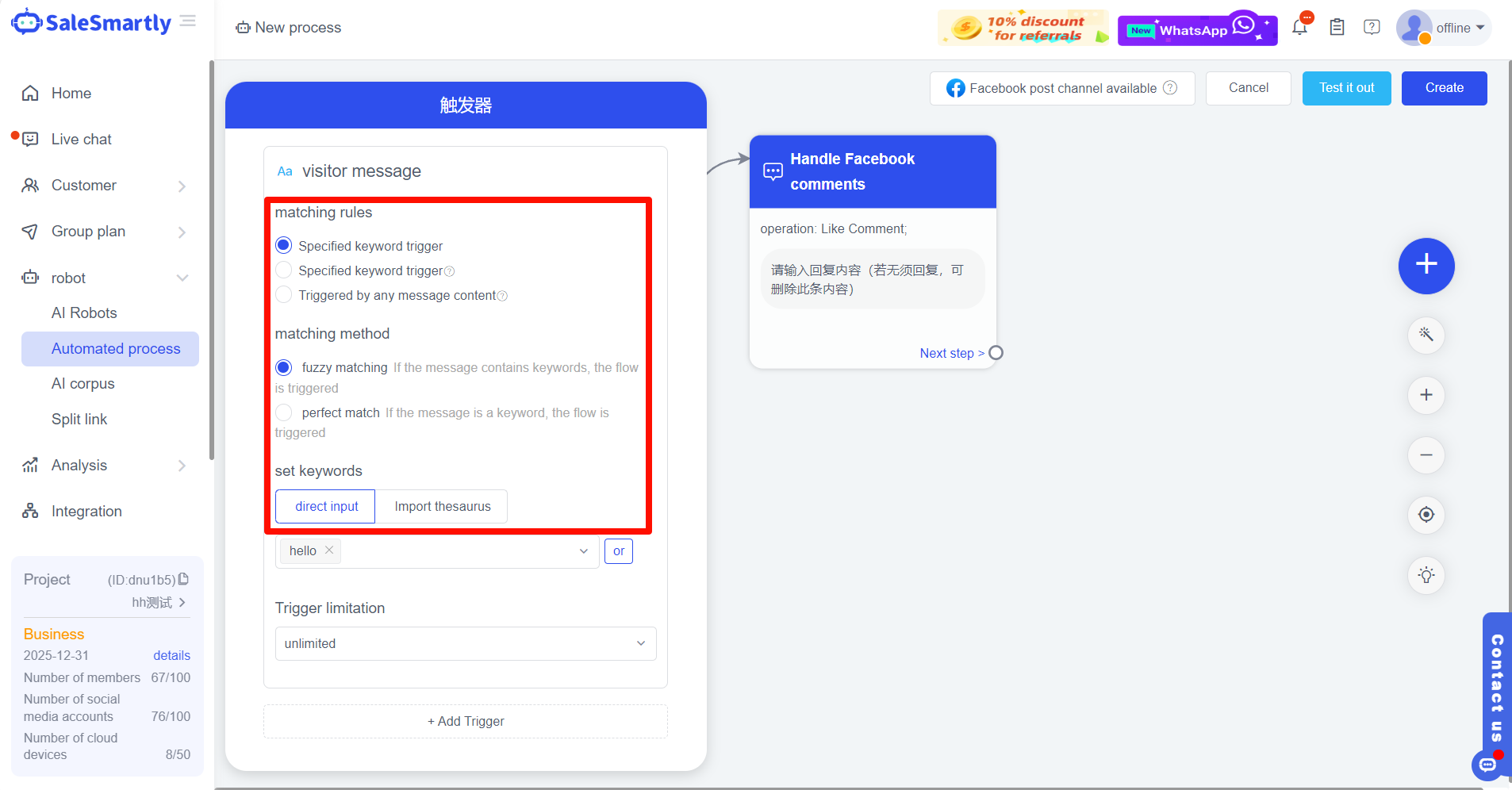Switch to the direct input tab
This screenshot has height=790, width=1512.
pos(325,507)
